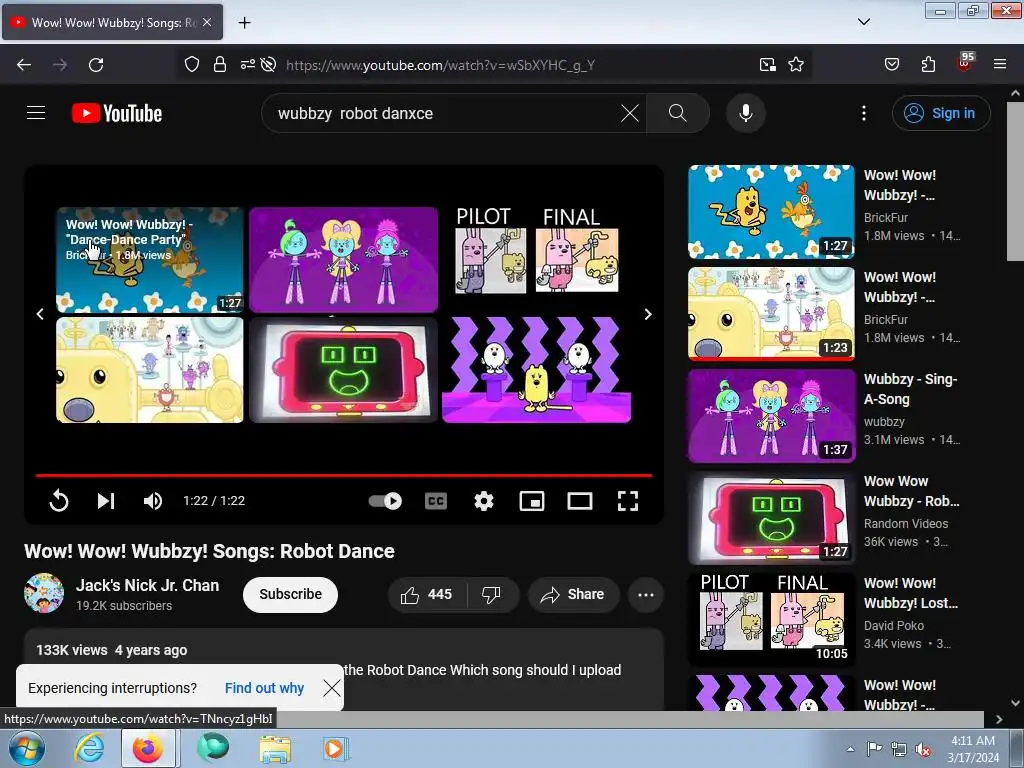Replay the finished video
The image size is (1024, 768).
click(x=59, y=501)
